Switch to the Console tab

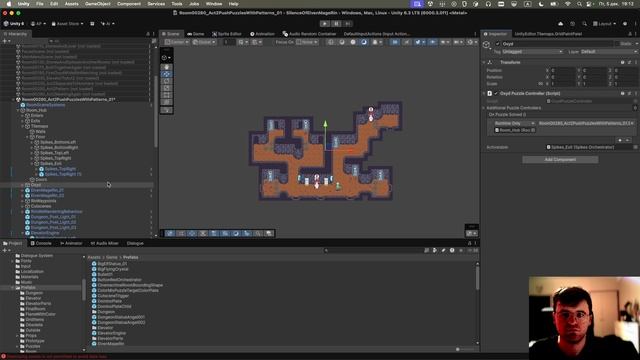coord(41,243)
